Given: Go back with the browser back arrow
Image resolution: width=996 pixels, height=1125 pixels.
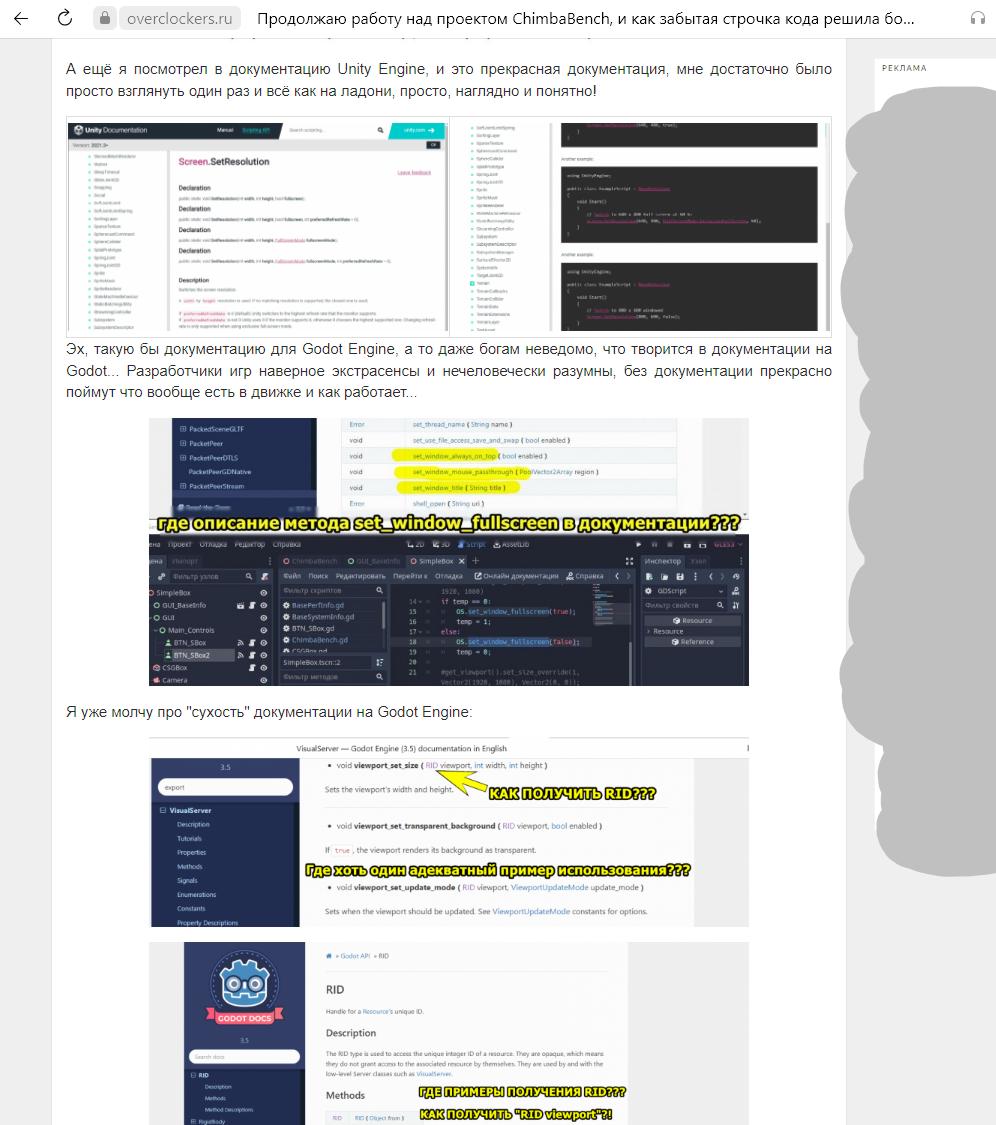Looking at the screenshot, I should (x=21, y=19).
